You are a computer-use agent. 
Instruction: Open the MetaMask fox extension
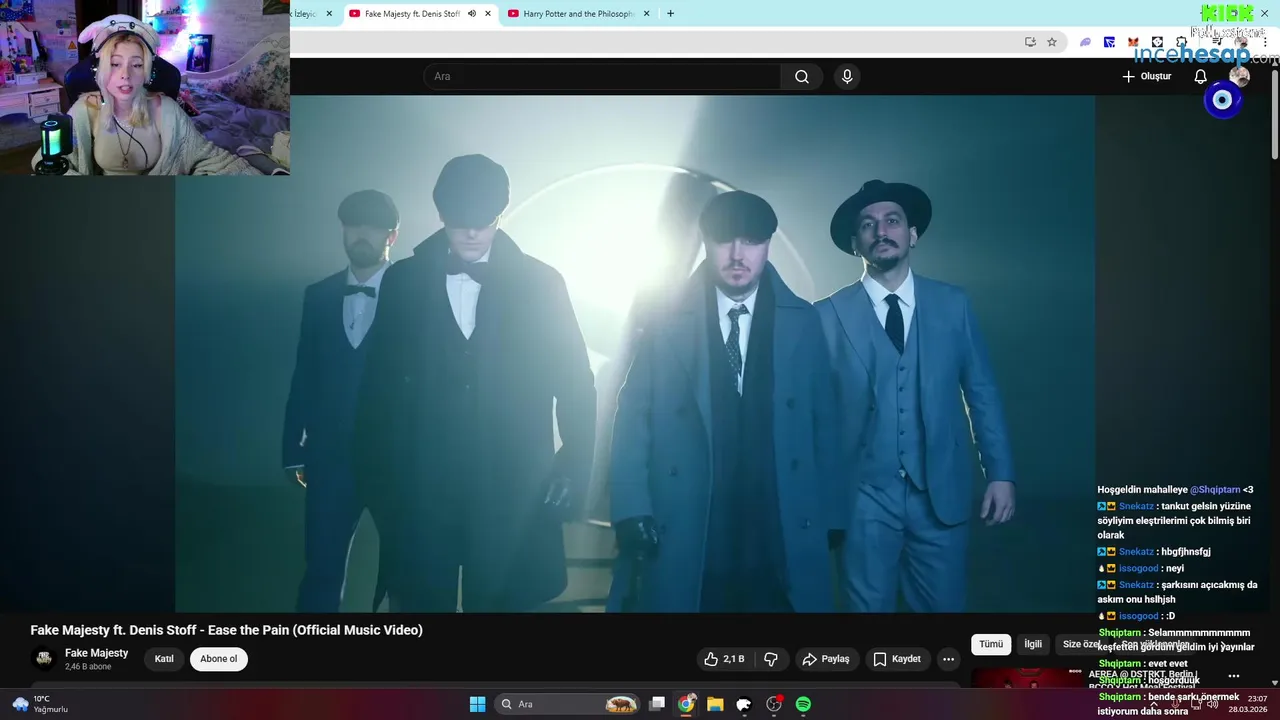click(x=1133, y=42)
